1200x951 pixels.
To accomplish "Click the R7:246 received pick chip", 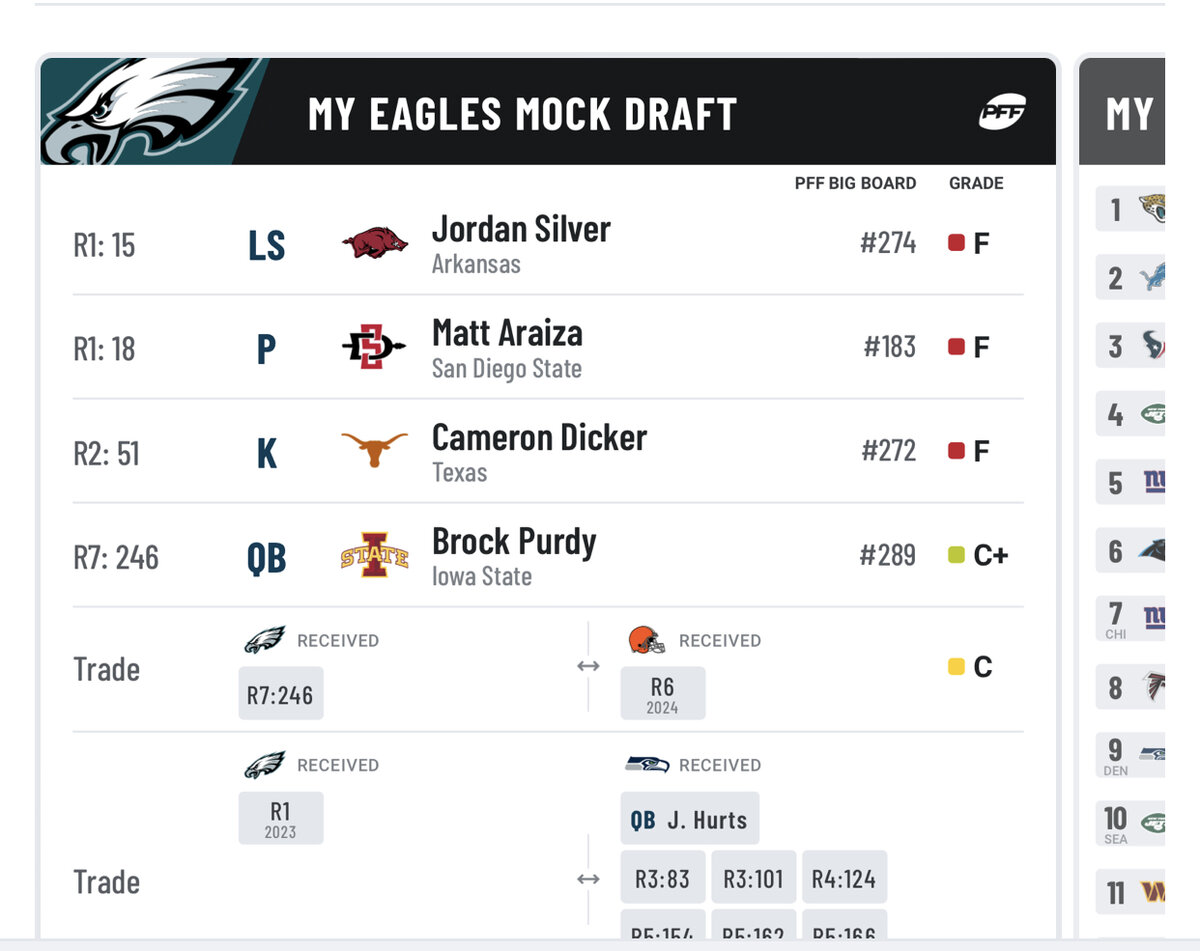I will coord(281,694).
